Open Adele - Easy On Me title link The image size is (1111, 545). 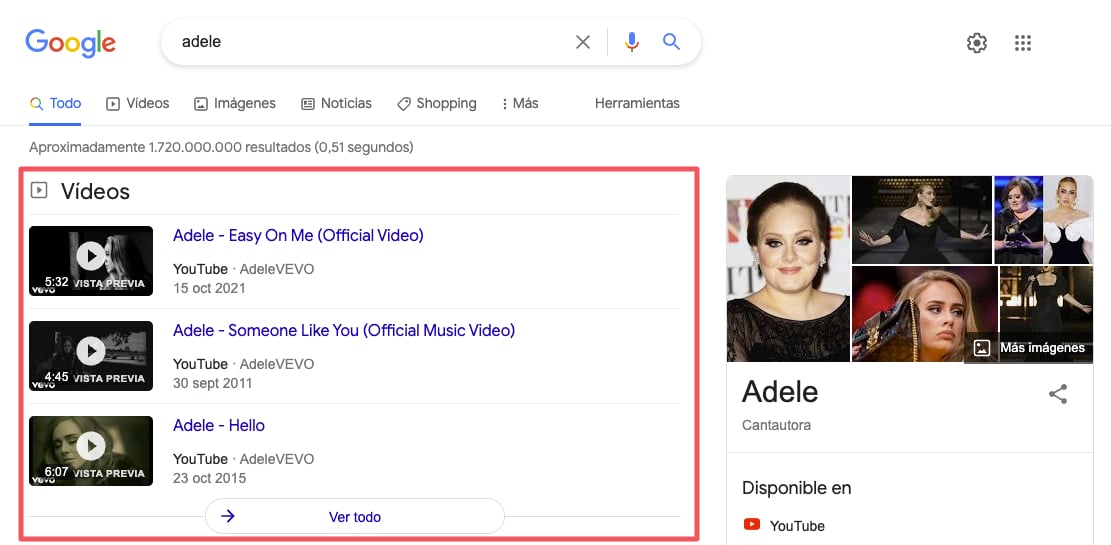coord(298,236)
